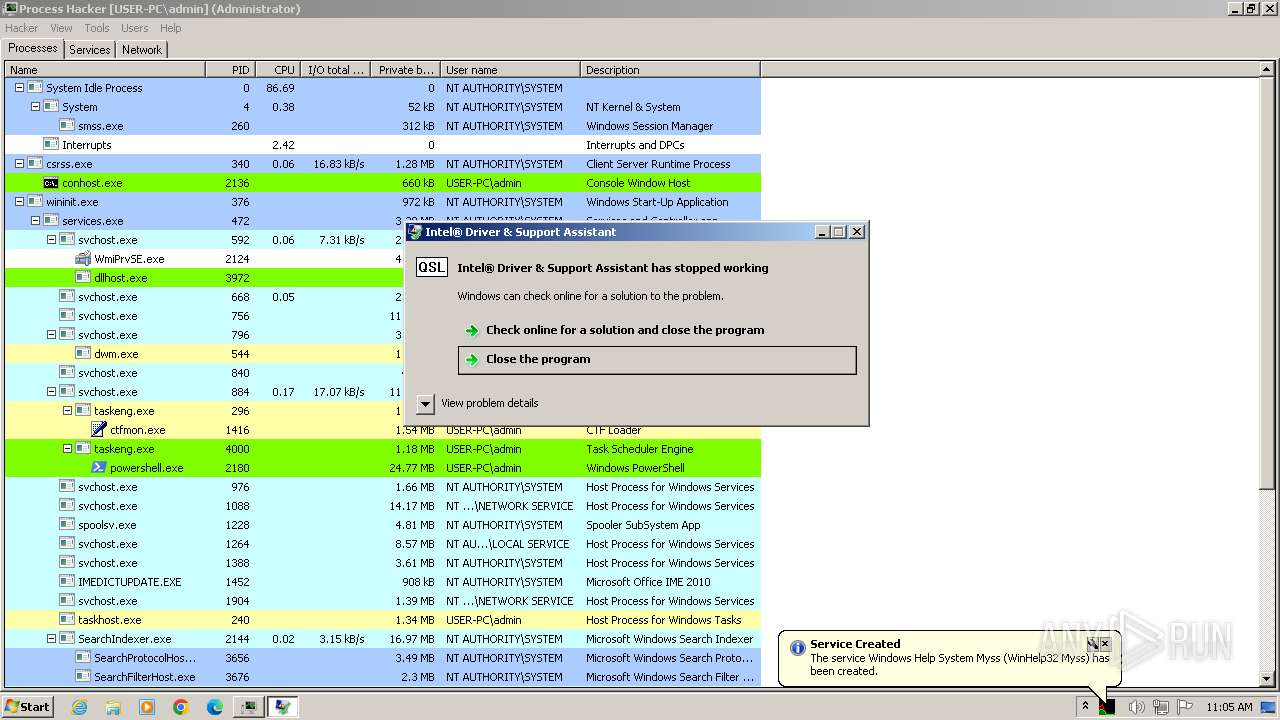The width and height of the screenshot is (1280, 720).
Task: Open the Tools menu
Action: pyautogui.click(x=97, y=28)
